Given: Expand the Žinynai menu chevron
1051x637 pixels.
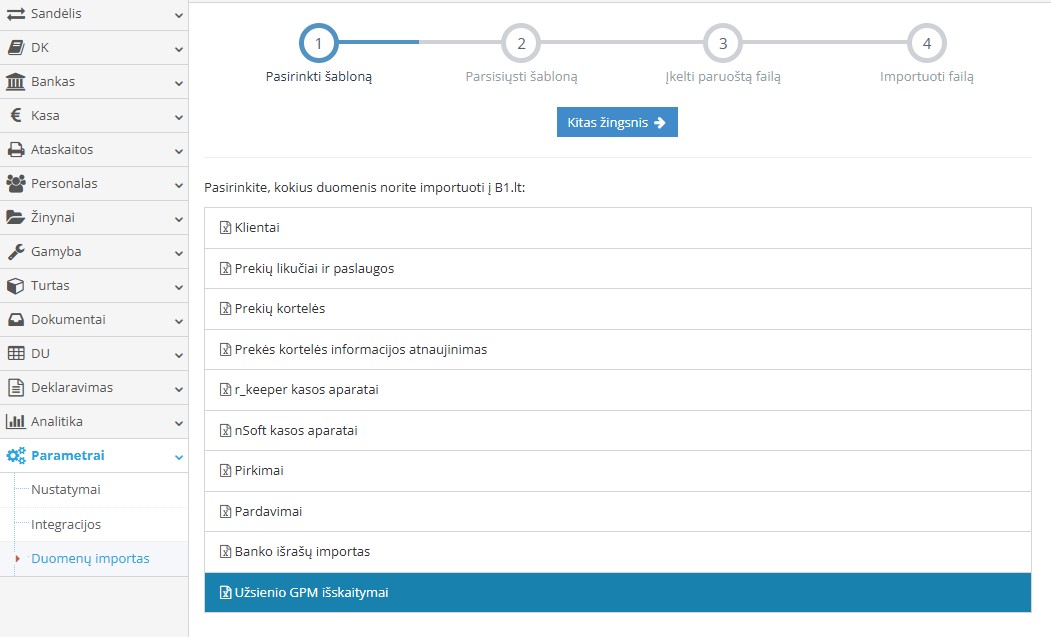Looking at the screenshot, I should point(178,218).
